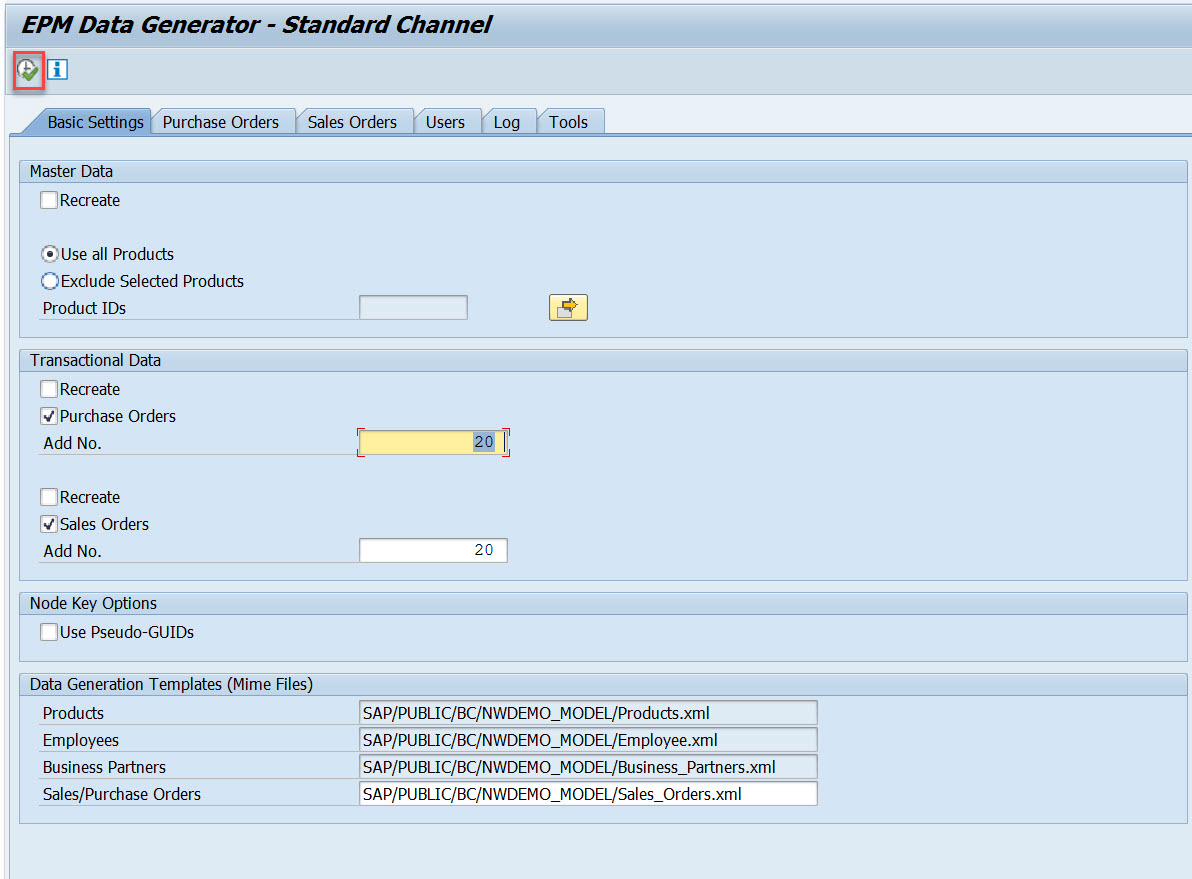Uncheck the Purchase Orders checkbox
1192x879 pixels.
point(48,416)
